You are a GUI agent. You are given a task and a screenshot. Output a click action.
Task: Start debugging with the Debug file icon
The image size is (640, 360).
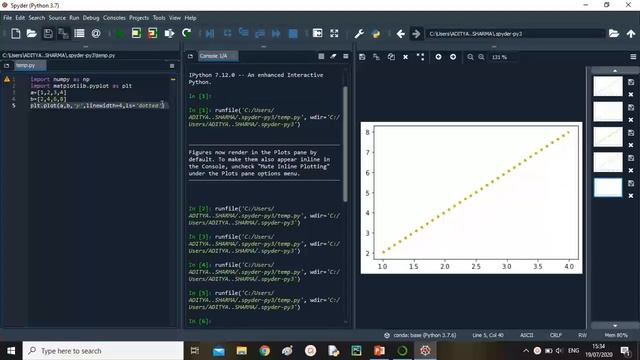click(210, 33)
